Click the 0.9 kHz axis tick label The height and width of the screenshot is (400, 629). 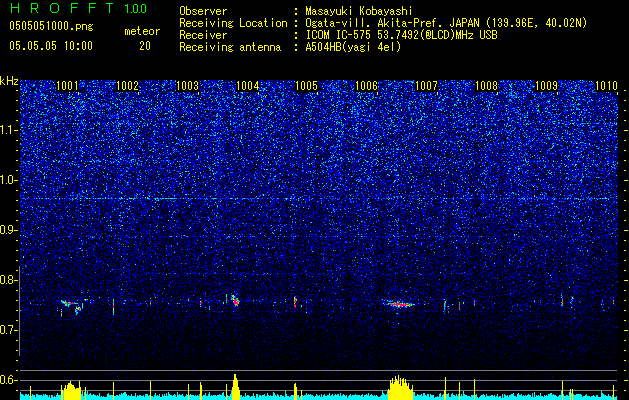click(9, 230)
